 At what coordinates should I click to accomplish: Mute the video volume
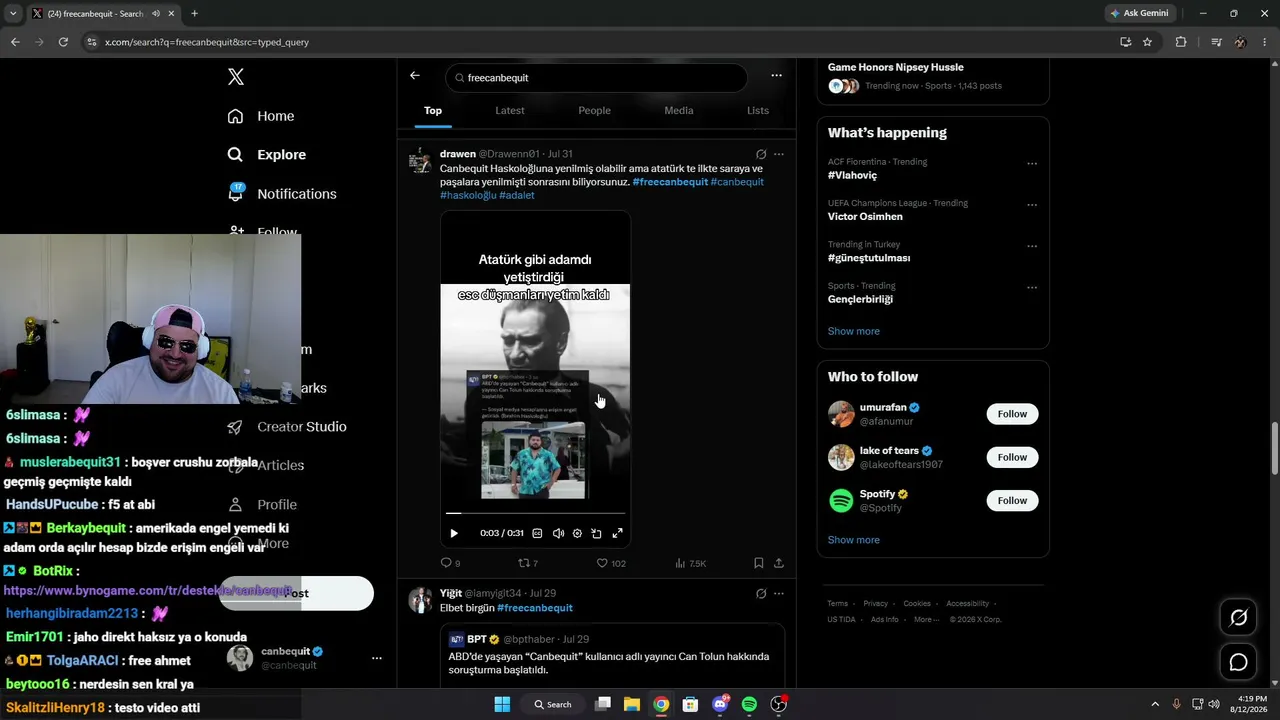[558, 534]
